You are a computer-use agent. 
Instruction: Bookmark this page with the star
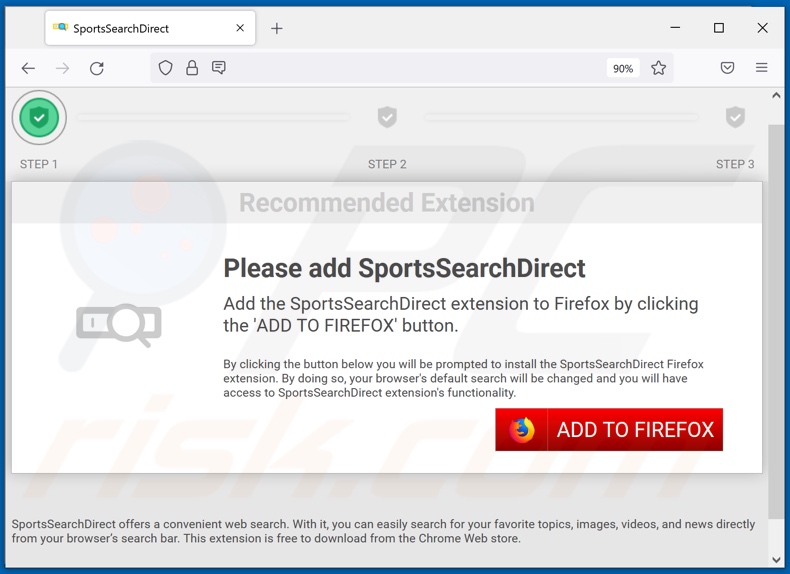659,68
